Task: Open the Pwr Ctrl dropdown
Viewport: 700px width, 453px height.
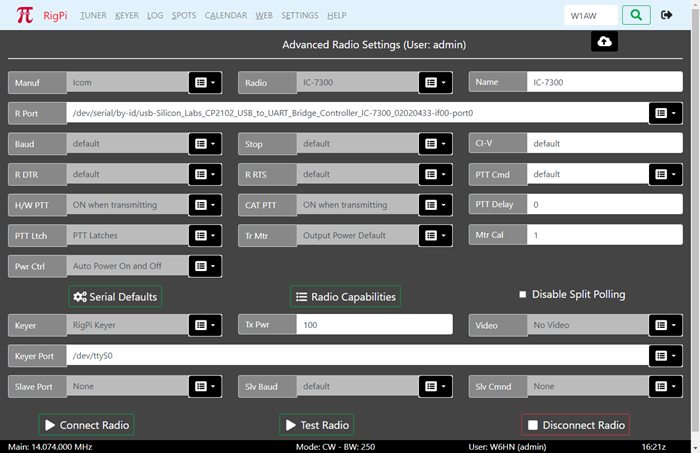Action: click(x=205, y=266)
